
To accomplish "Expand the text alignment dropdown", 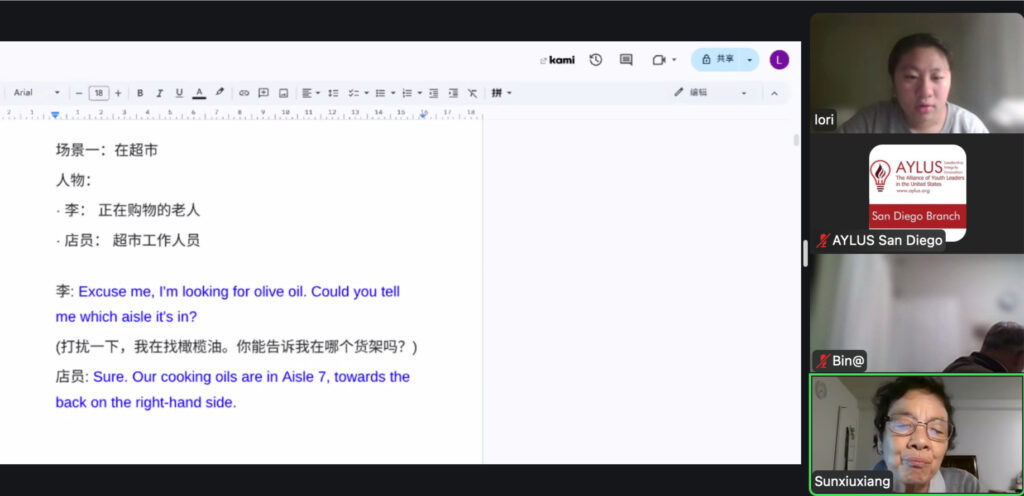I will [311, 93].
